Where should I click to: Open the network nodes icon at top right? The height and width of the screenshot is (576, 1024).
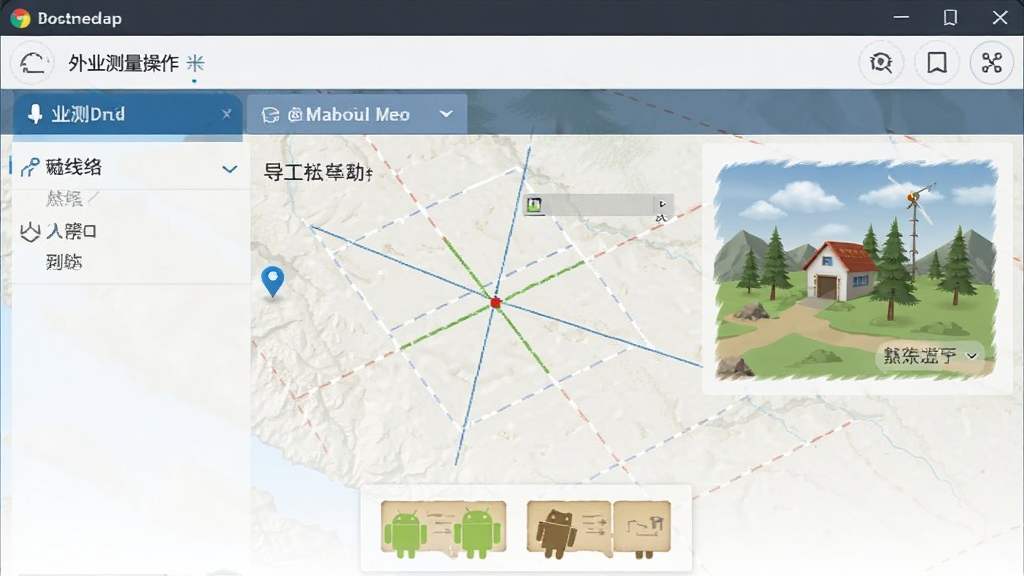click(991, 63)
